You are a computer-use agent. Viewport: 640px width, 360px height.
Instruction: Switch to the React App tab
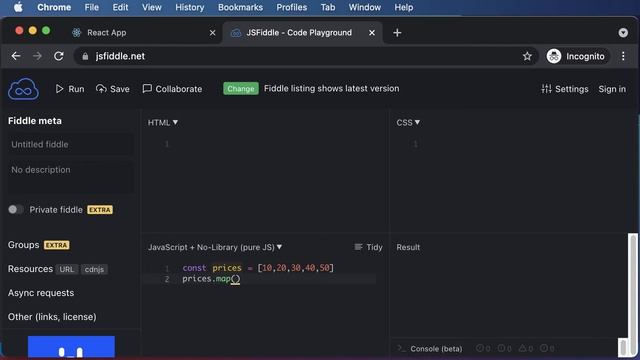pos(141,33)
